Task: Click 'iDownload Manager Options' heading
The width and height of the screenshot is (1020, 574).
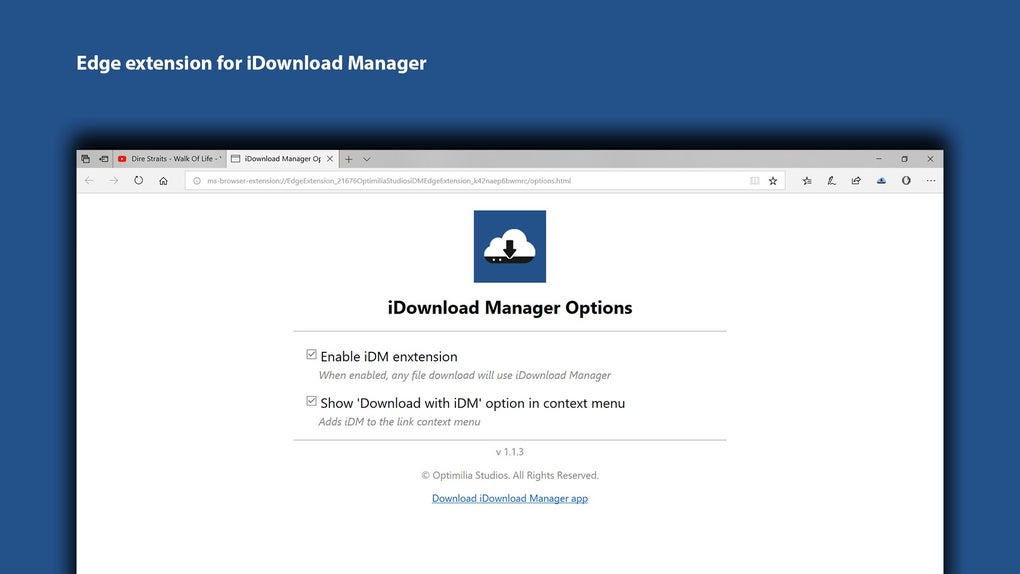Action: (510, 307)
